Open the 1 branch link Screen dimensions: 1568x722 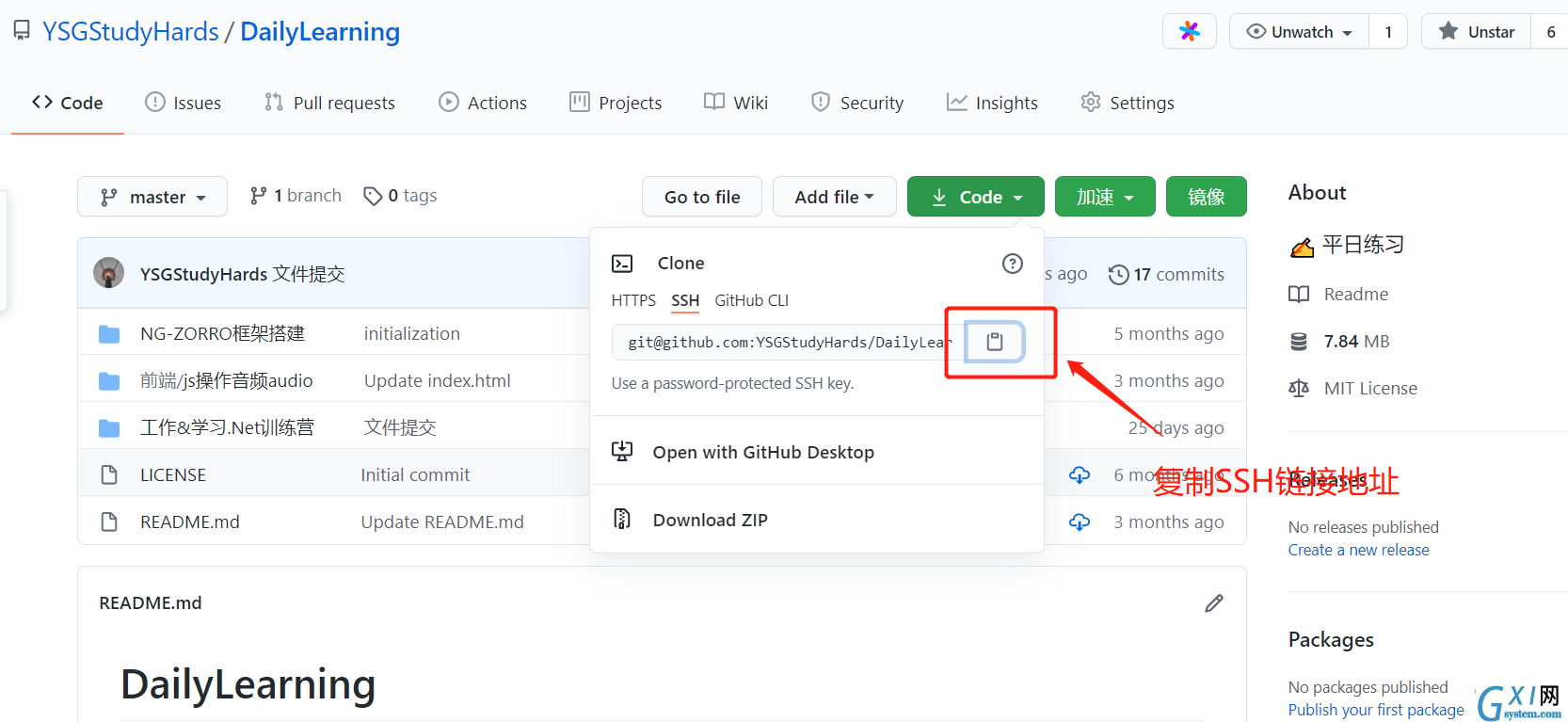tap(296, 196)
